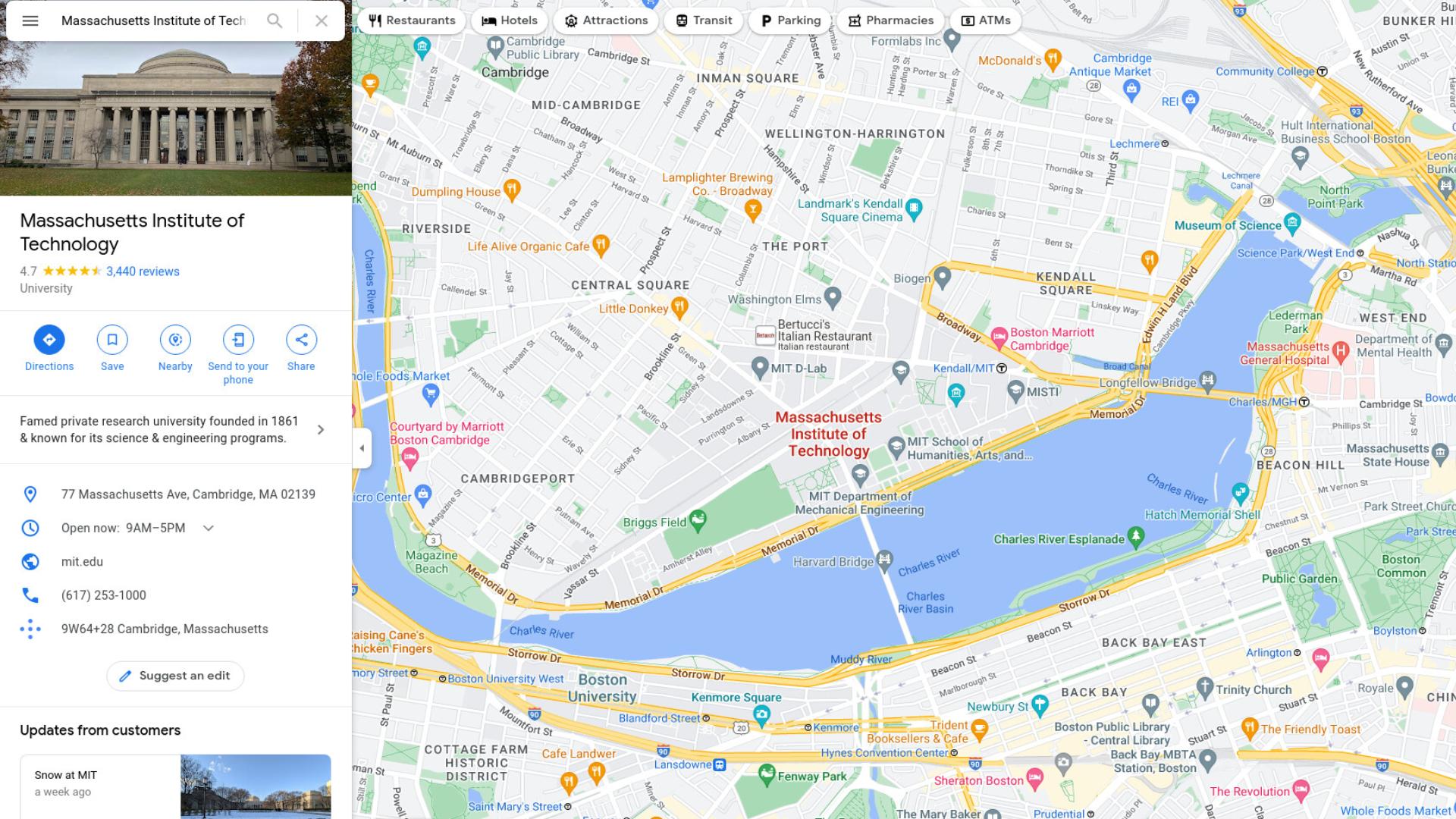The width and height of the screenshot is (1456, 819).
Task: Click the Fenway Park map marker
Action: tap(766, 774)
